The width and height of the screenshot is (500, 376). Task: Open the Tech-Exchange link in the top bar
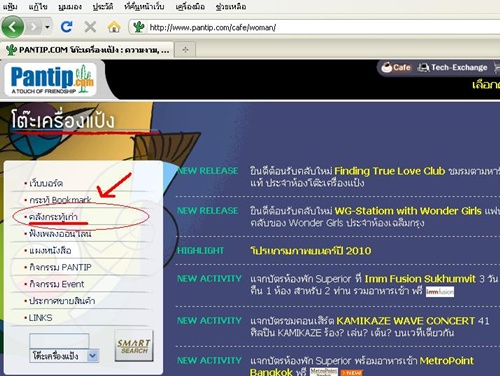pos(452,68)
